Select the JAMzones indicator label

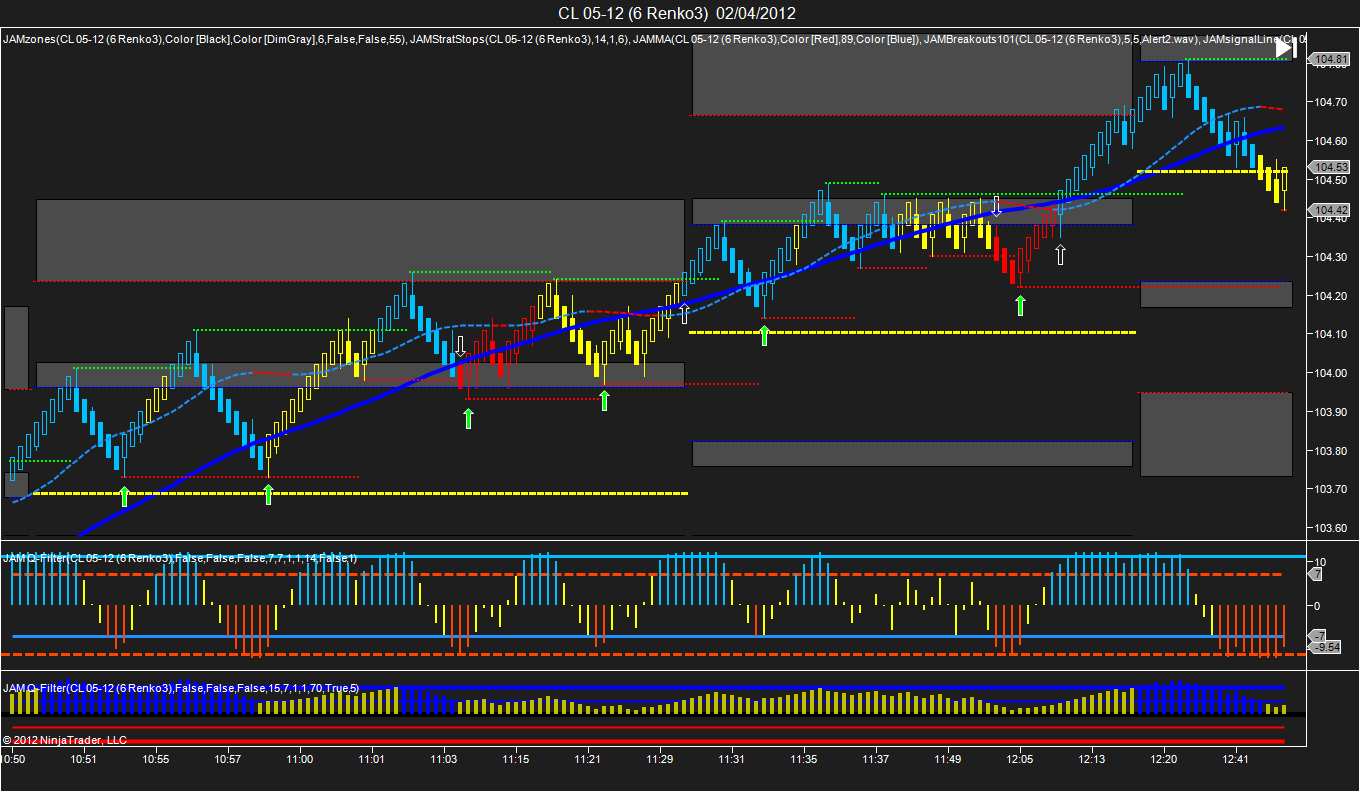[205, 39]
